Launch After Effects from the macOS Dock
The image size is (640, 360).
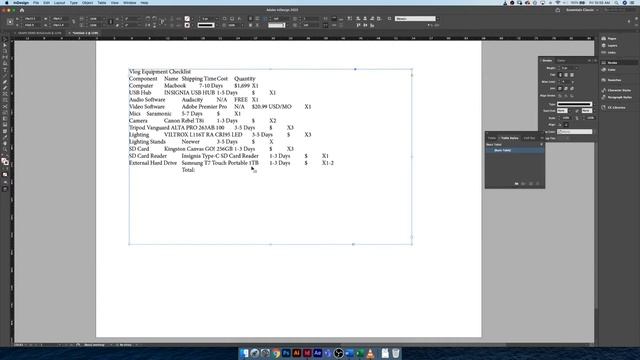tap(318, 353)
